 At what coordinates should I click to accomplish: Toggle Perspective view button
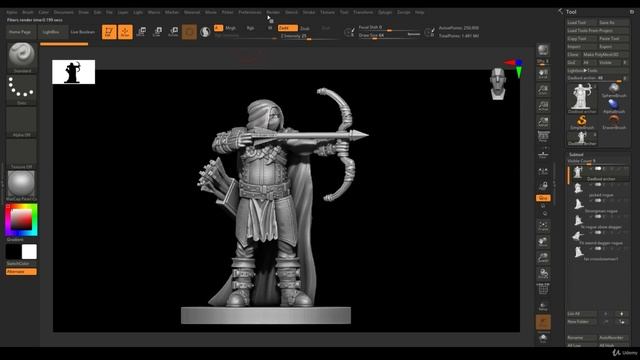point(543,137)
